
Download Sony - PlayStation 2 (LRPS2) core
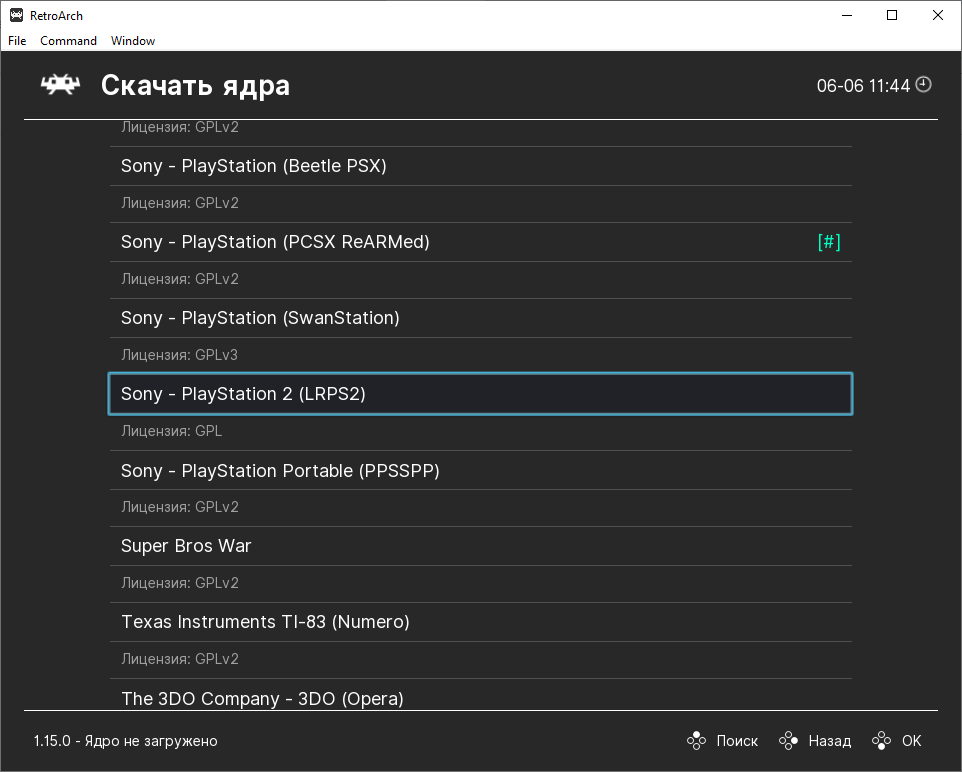click(x=481, y=394)
